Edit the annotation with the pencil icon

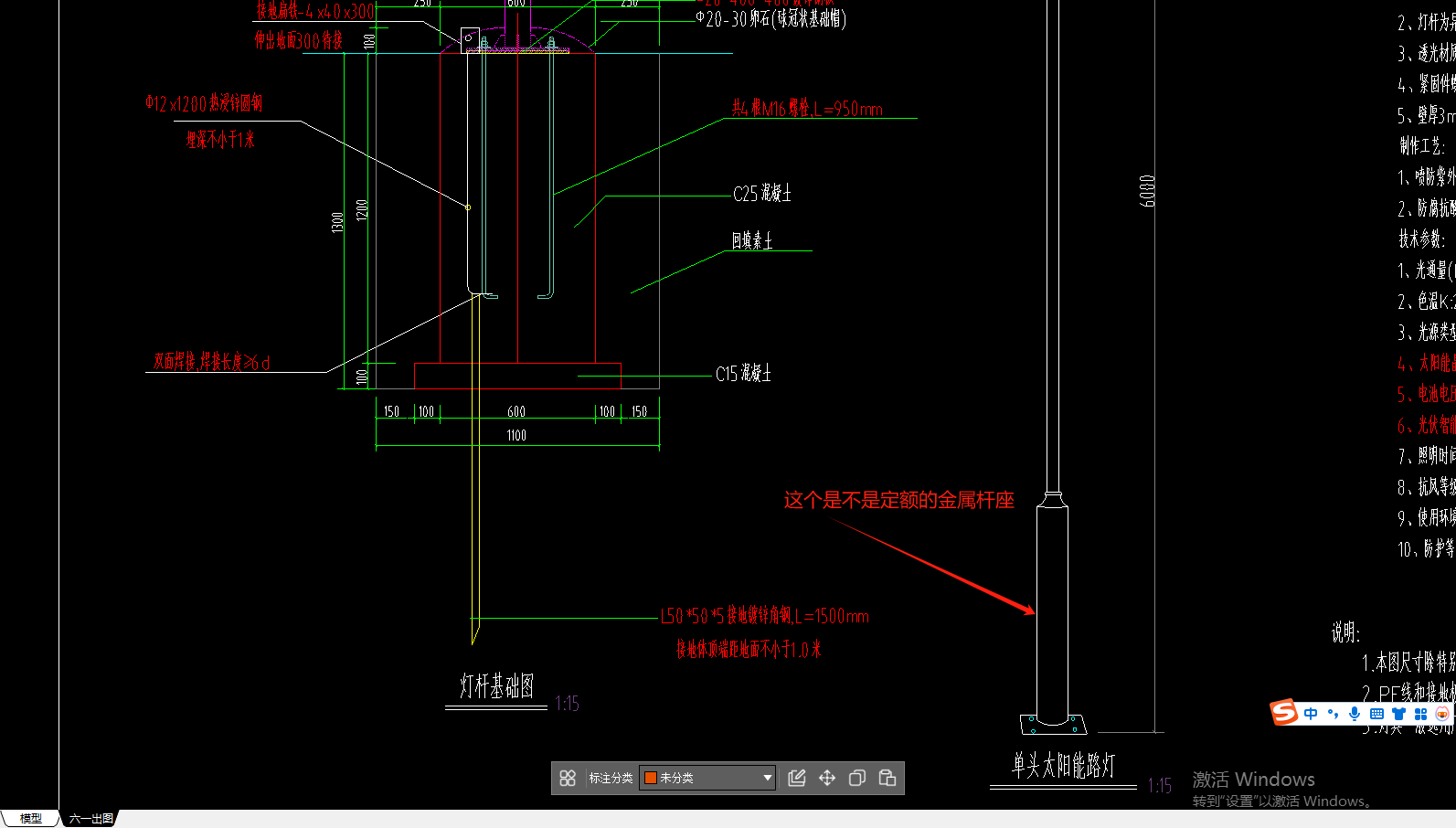click(797, 778)
